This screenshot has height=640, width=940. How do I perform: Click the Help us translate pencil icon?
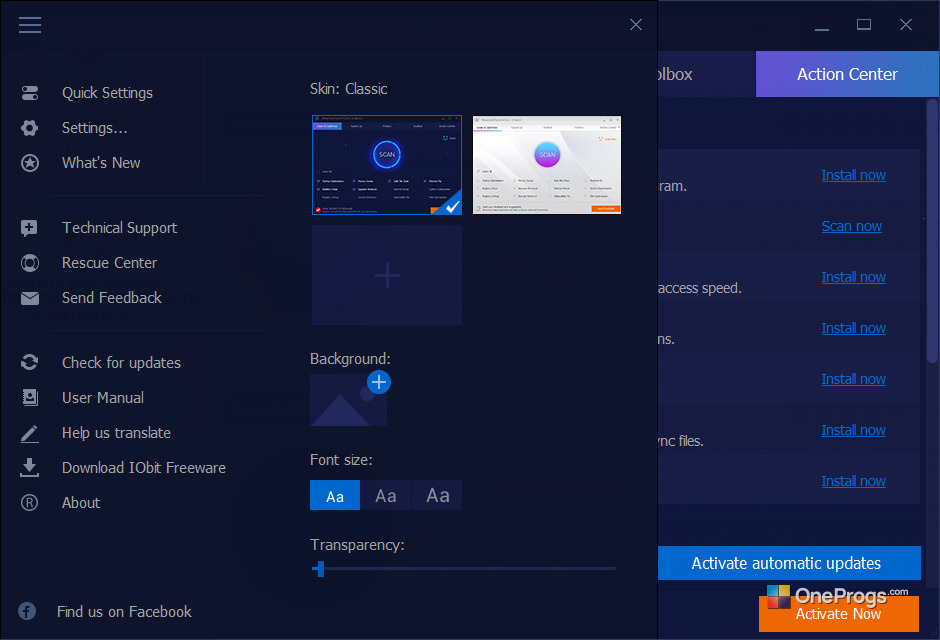[29, 433]
